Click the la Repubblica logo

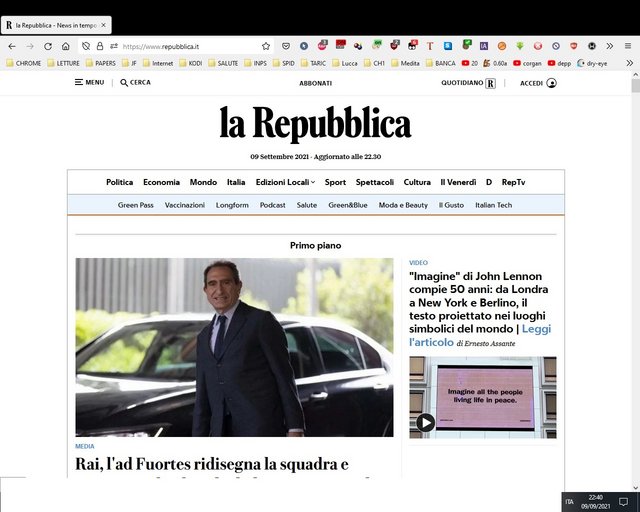point(316,123)
